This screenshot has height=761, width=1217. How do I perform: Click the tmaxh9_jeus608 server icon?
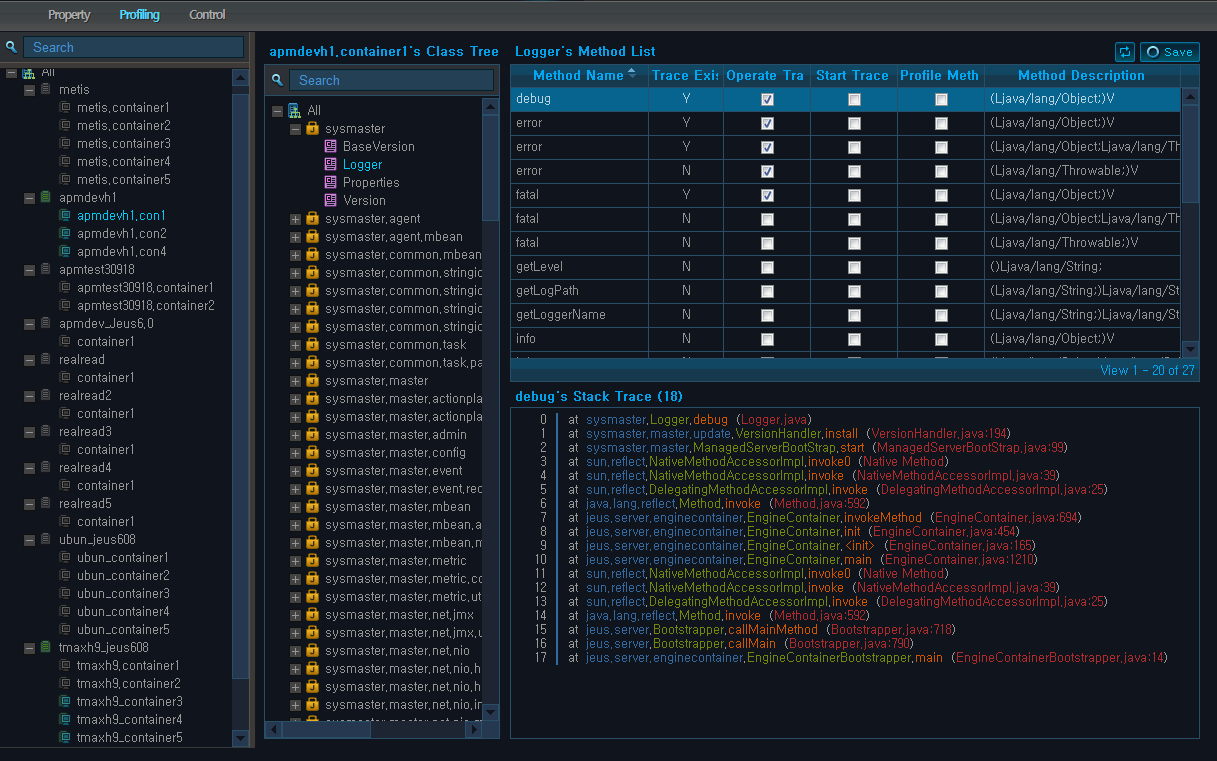tap(46, 648)
